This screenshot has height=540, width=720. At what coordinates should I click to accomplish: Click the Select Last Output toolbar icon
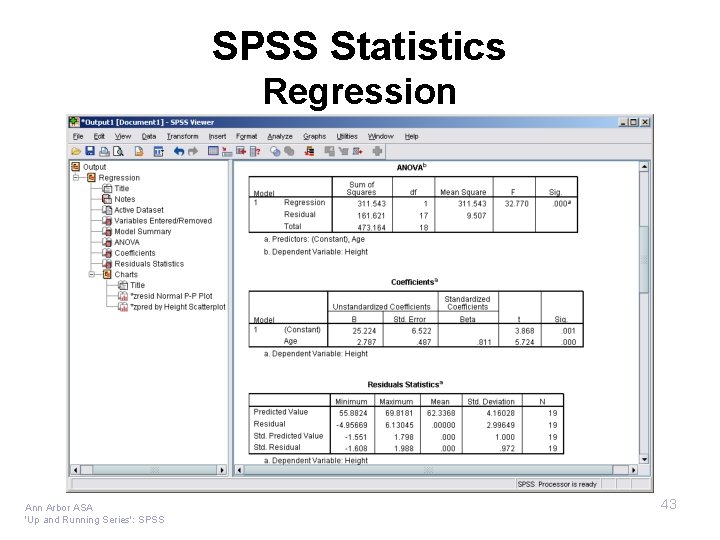(x=309, y=151)
